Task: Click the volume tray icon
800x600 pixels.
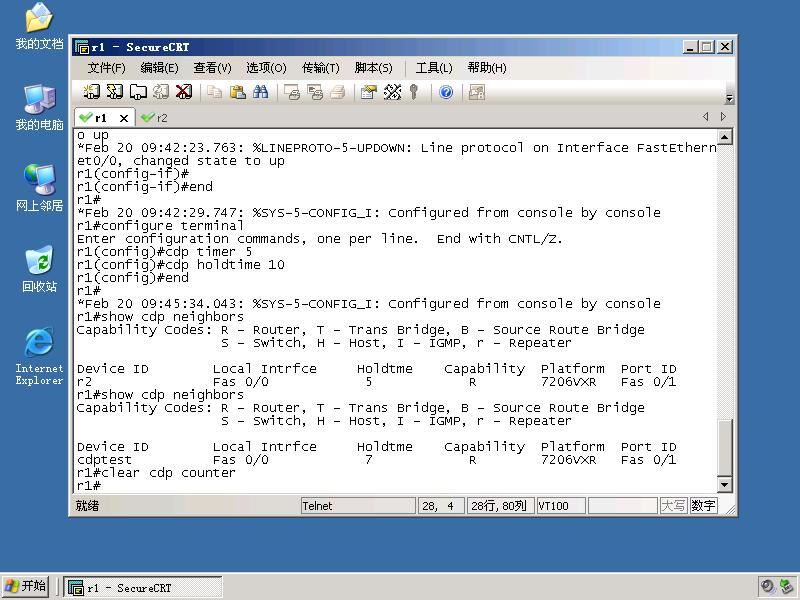Action: (x=767, y=587)
